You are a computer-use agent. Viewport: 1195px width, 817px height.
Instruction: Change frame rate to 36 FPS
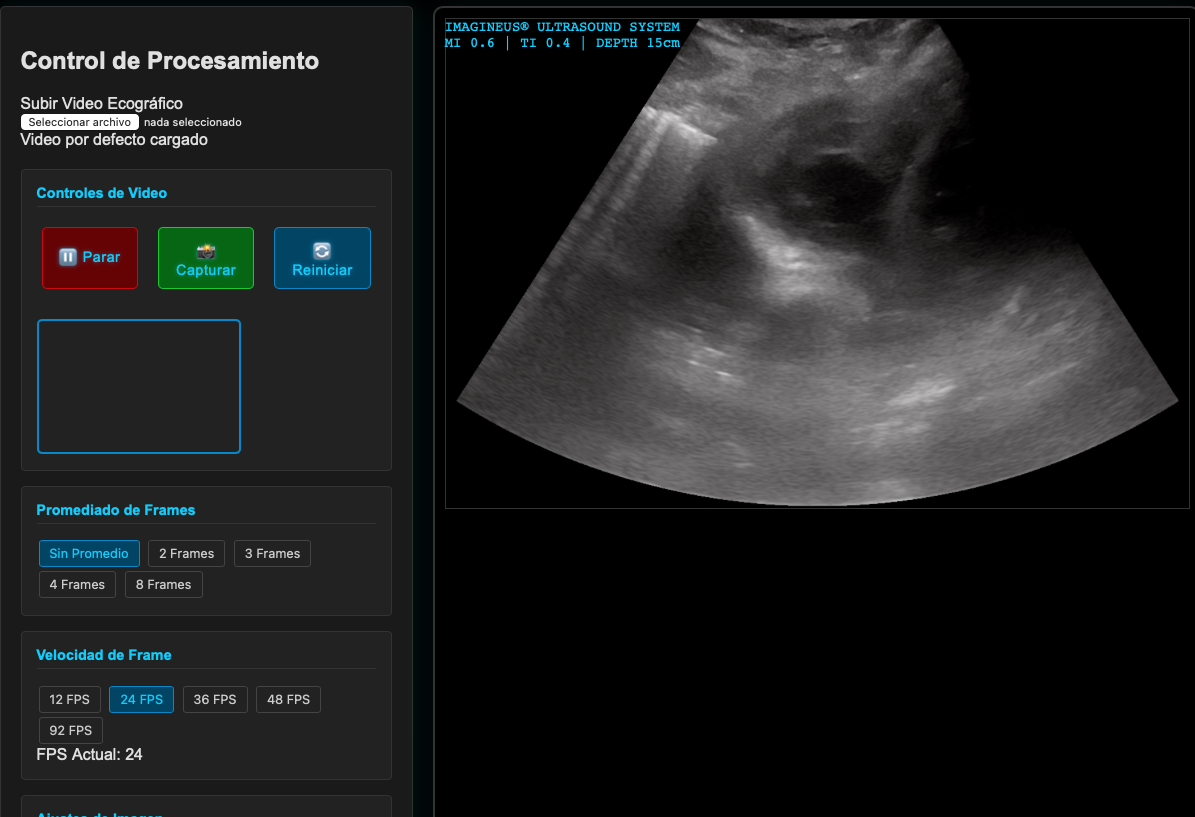(215, 700)
